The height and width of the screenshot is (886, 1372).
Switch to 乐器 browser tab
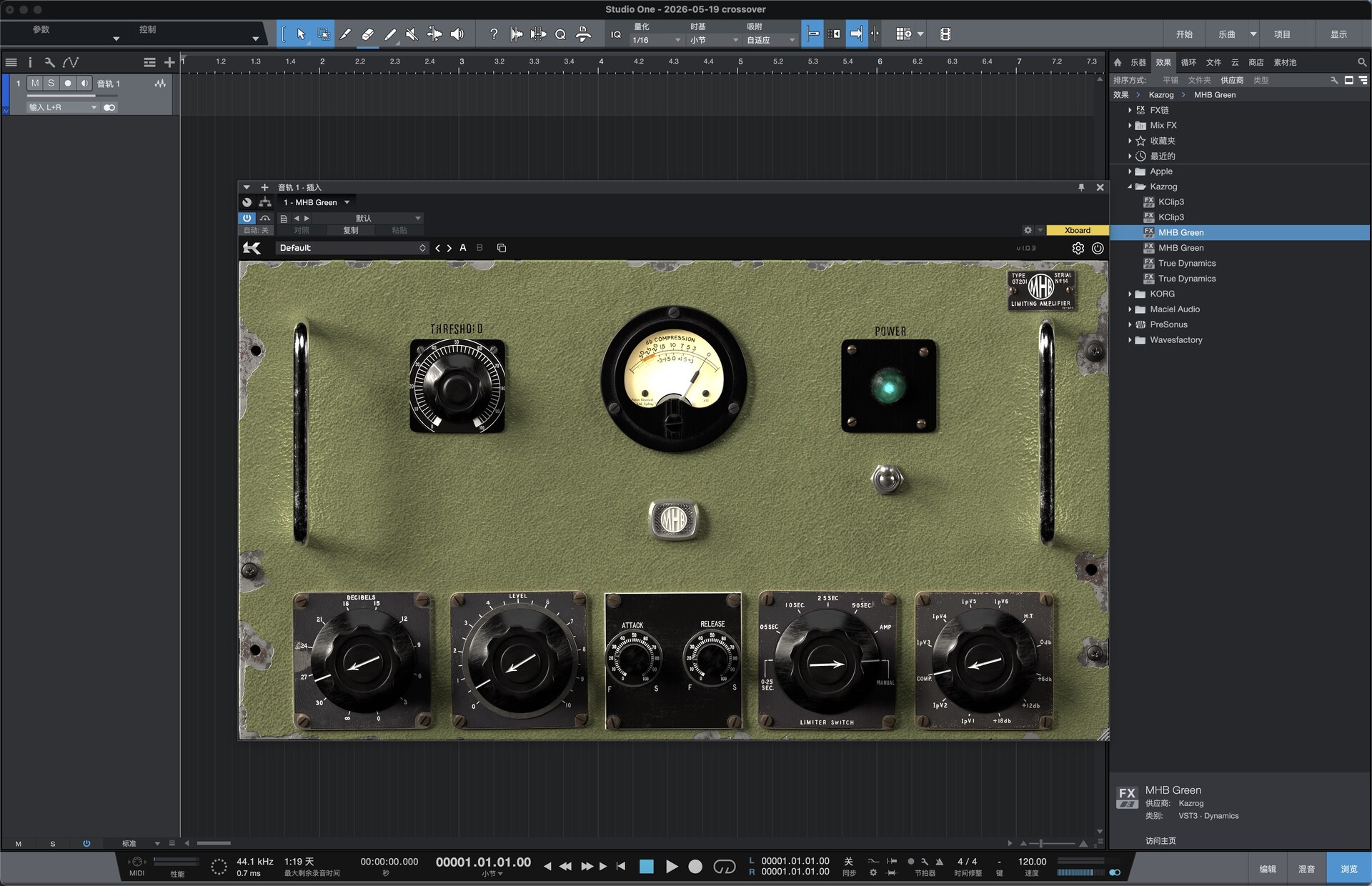1138,62
